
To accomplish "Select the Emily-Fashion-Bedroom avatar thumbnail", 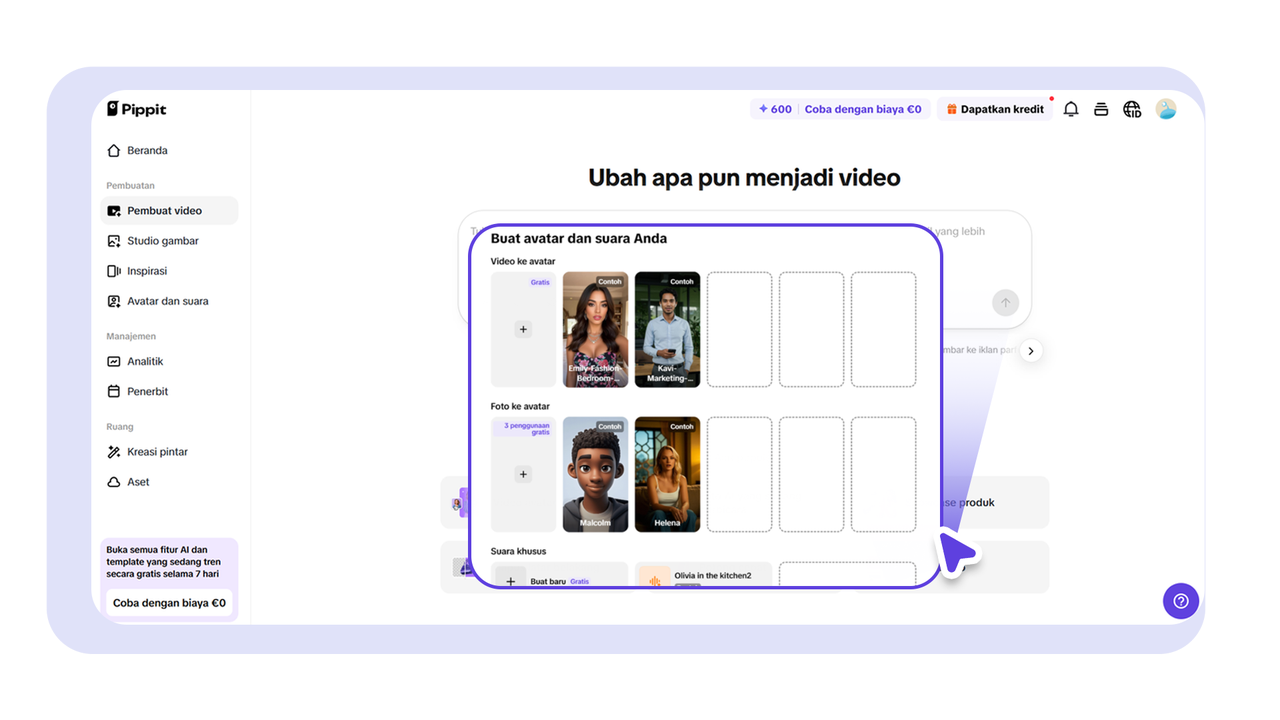I will click(595, 330).
